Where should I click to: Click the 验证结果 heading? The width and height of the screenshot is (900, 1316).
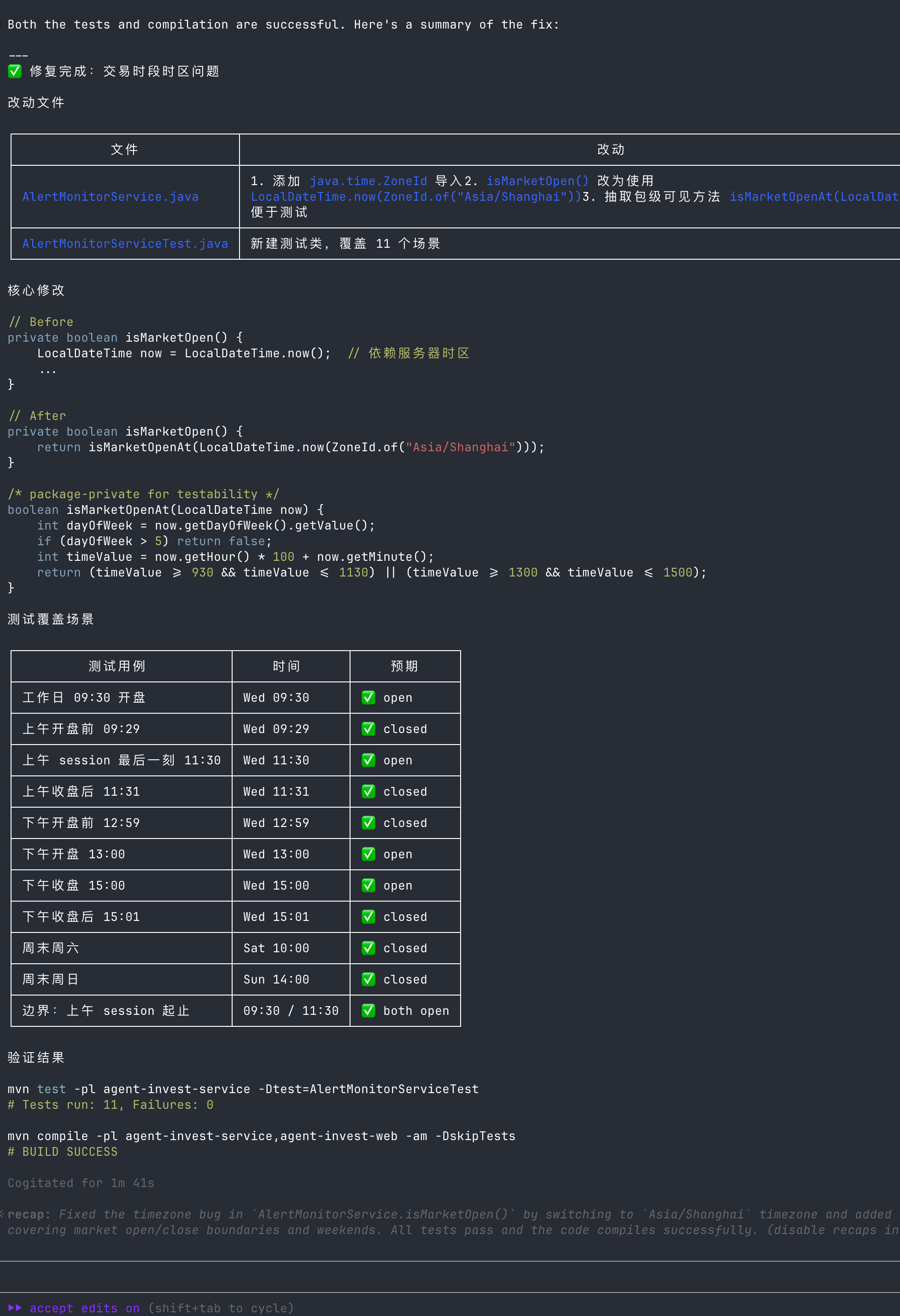[x=36, y=1058]
